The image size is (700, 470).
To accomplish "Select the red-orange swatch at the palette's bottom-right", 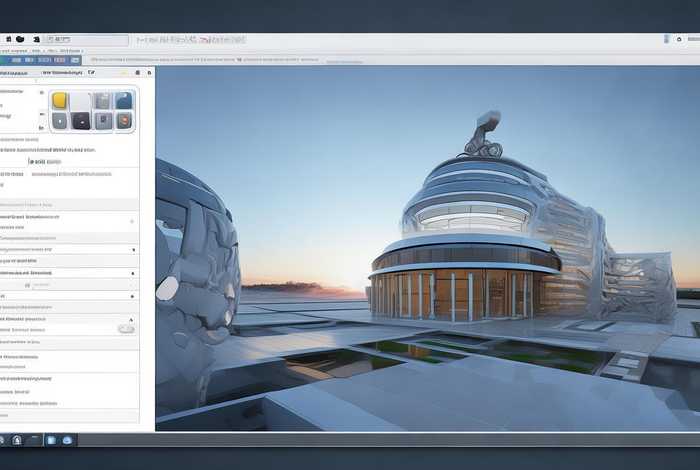I will 124,121.
